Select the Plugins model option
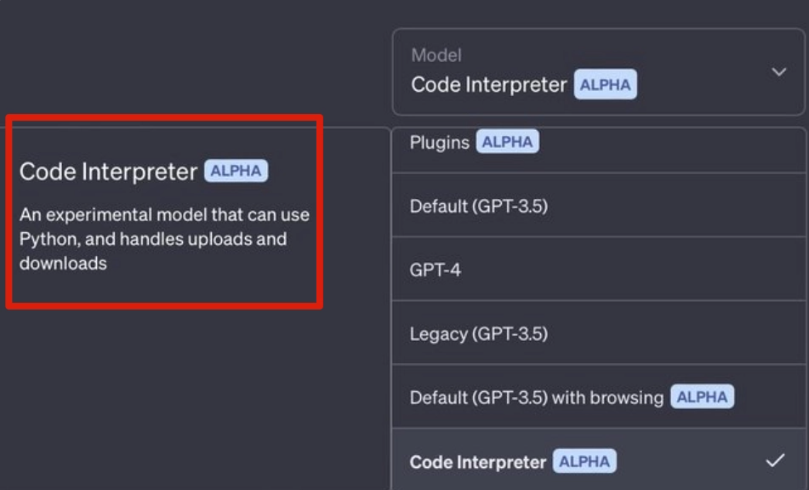The width and height of the screenshot is (809, 490). pos(439,143)
